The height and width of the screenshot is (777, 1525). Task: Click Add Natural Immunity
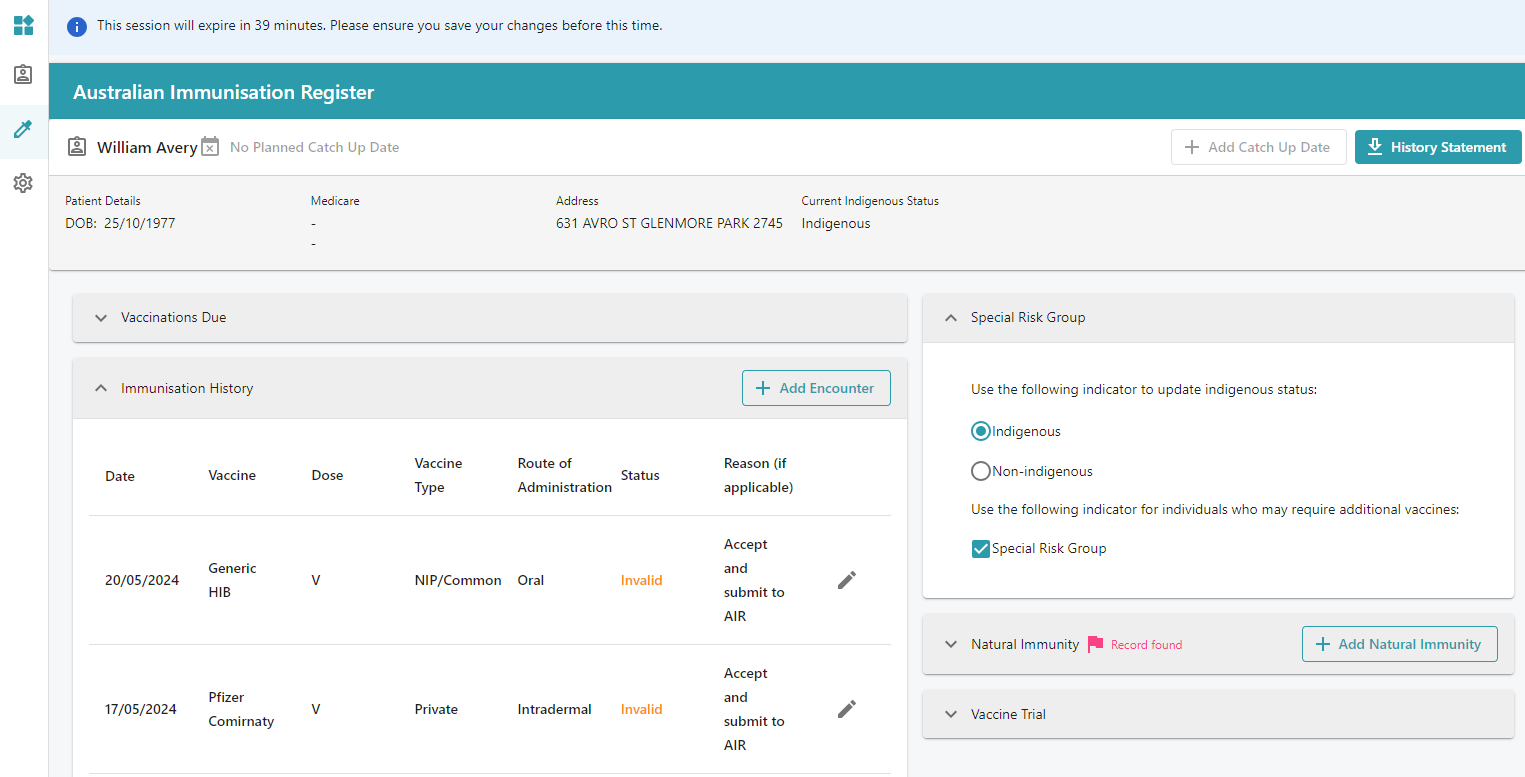[1399, 644]
